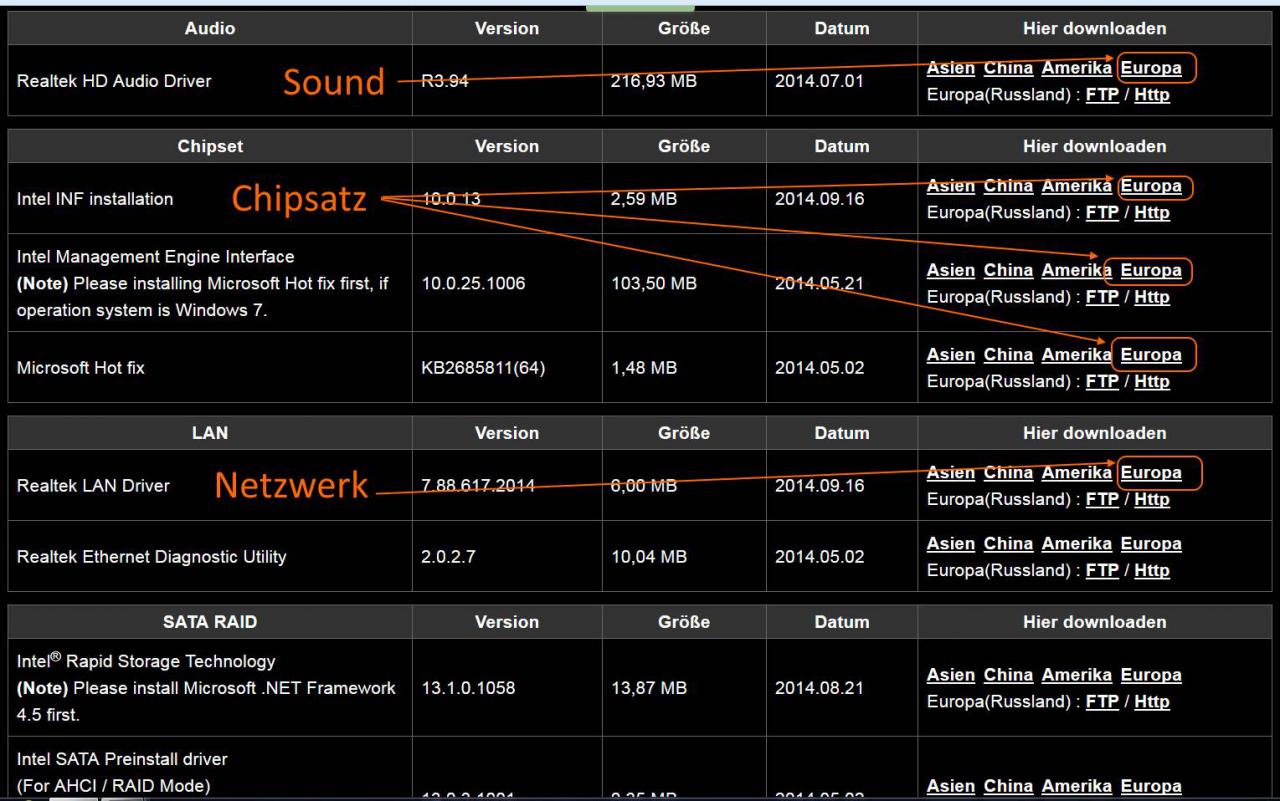Open Amerika link for Realtek LAN Driver

(1076, 473)
